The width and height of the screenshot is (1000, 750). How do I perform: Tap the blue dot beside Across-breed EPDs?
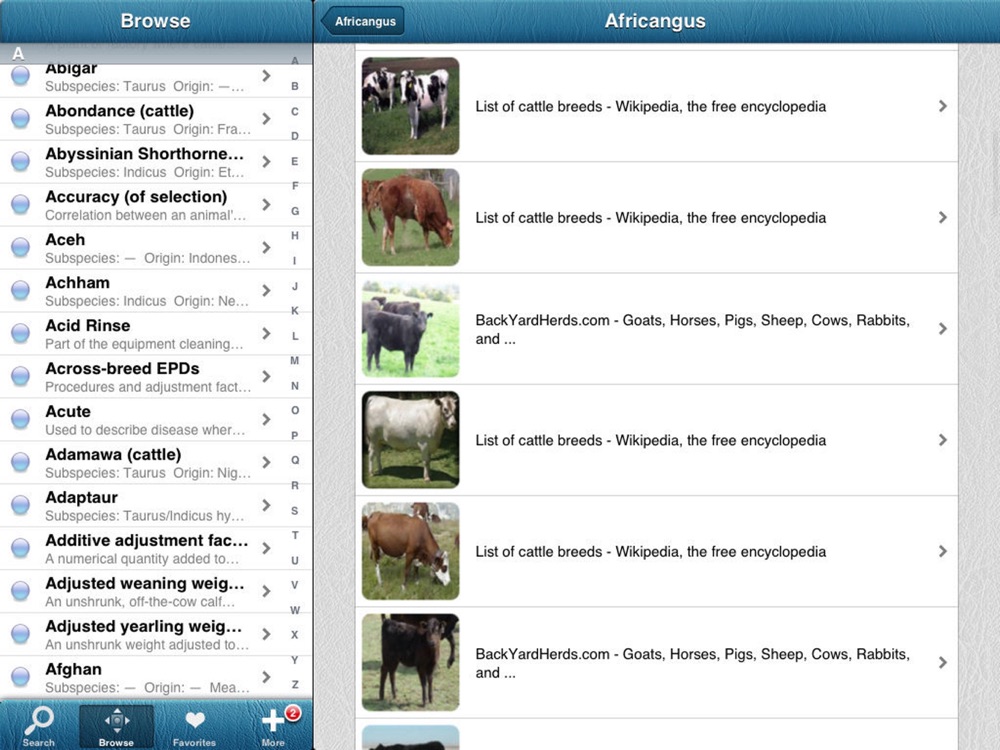20,376
